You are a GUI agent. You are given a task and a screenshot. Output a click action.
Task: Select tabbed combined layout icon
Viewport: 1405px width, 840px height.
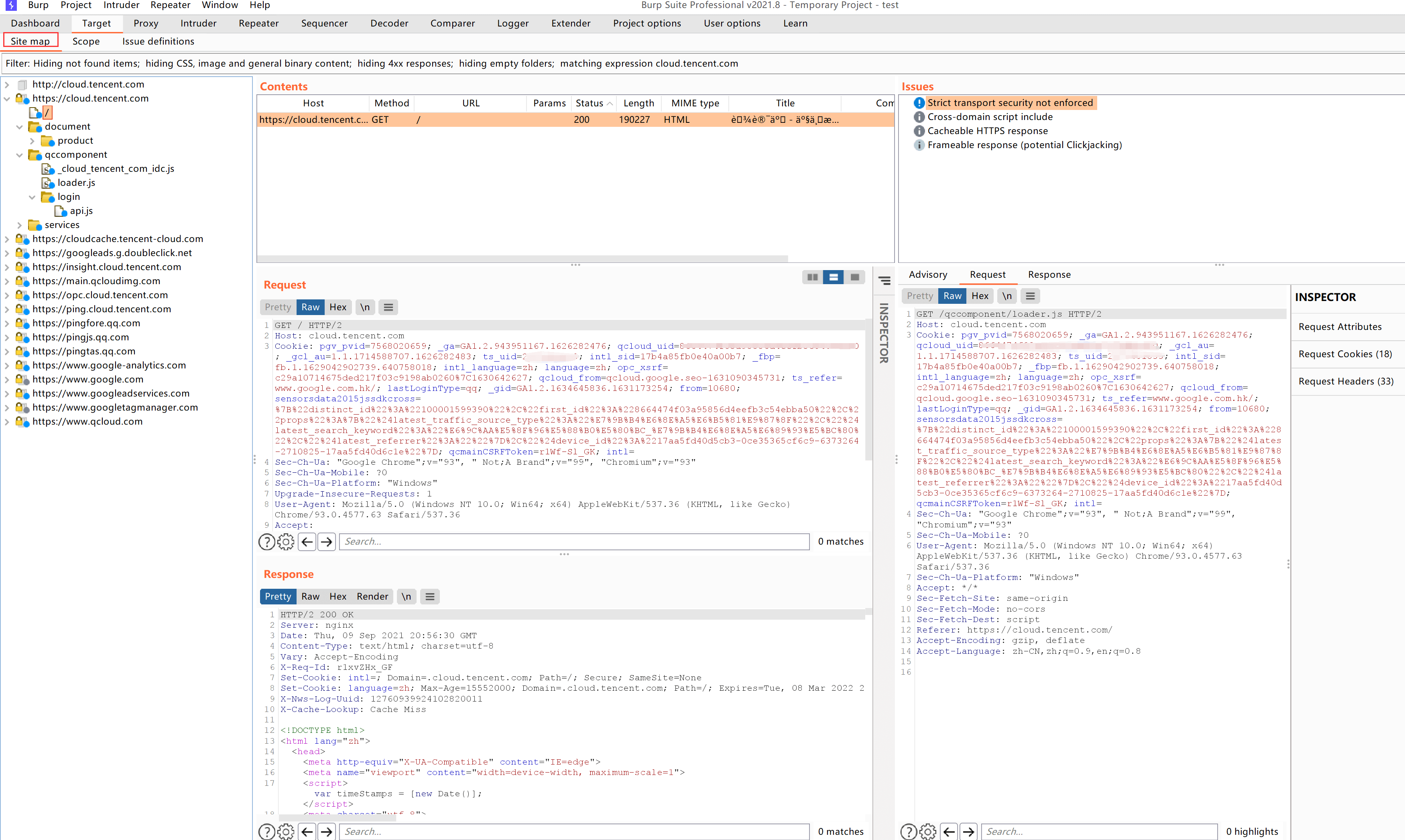pos(854,277)
